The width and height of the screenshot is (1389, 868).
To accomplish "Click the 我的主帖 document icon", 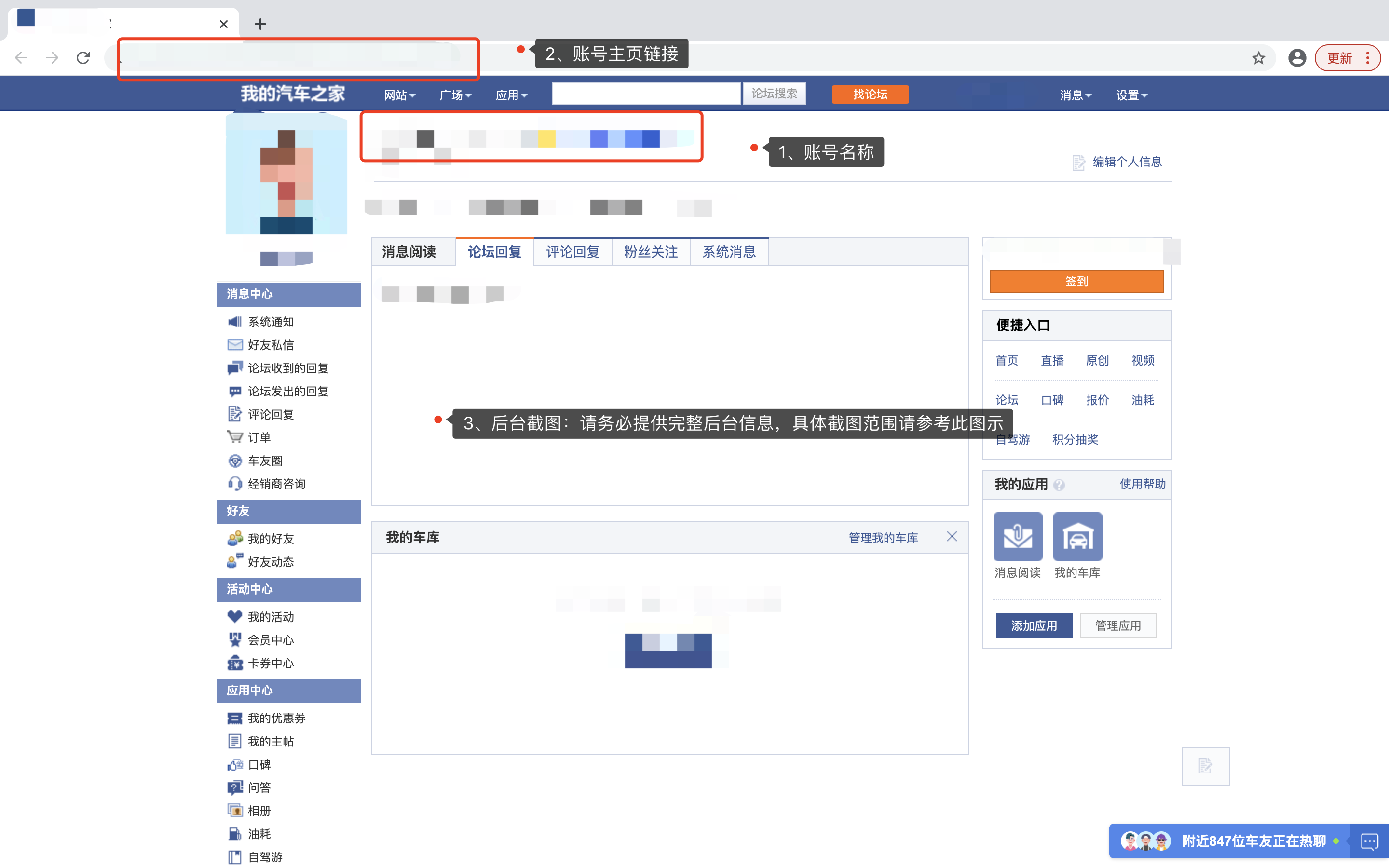I will [235, 741].
